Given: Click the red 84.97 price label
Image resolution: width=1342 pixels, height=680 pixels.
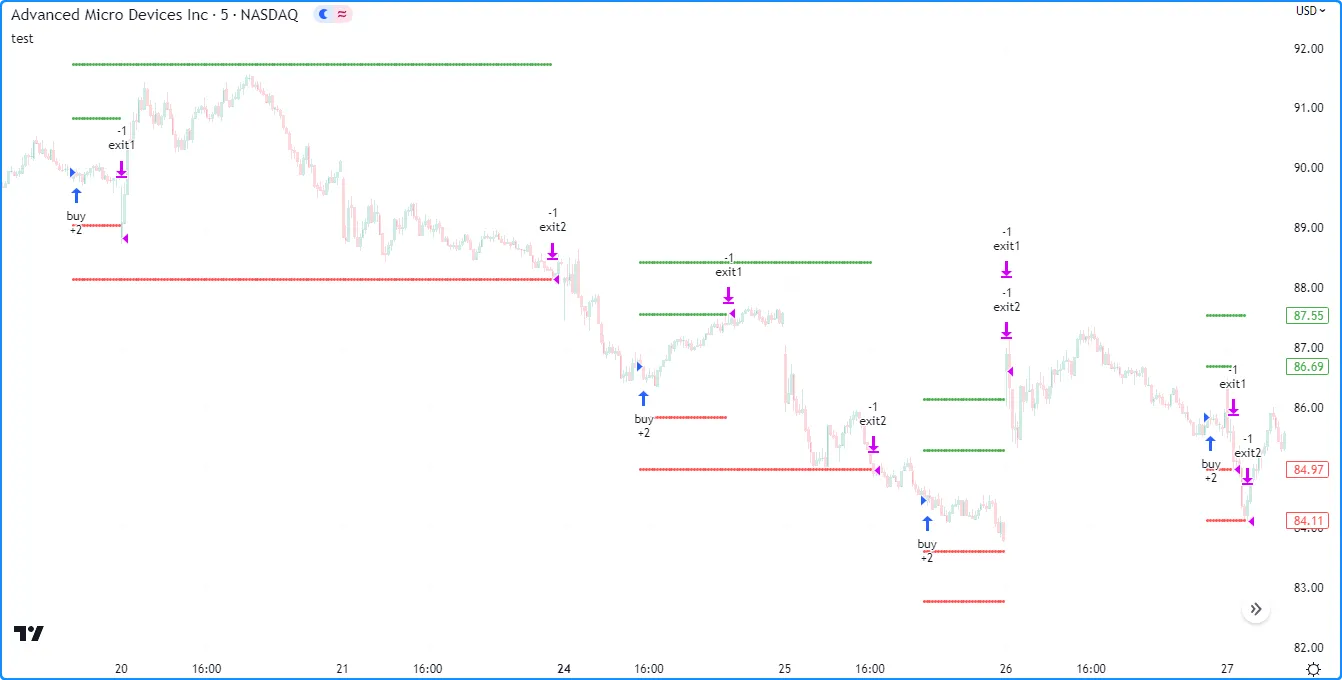Looking at the screenshot, I should [1308, 469].
